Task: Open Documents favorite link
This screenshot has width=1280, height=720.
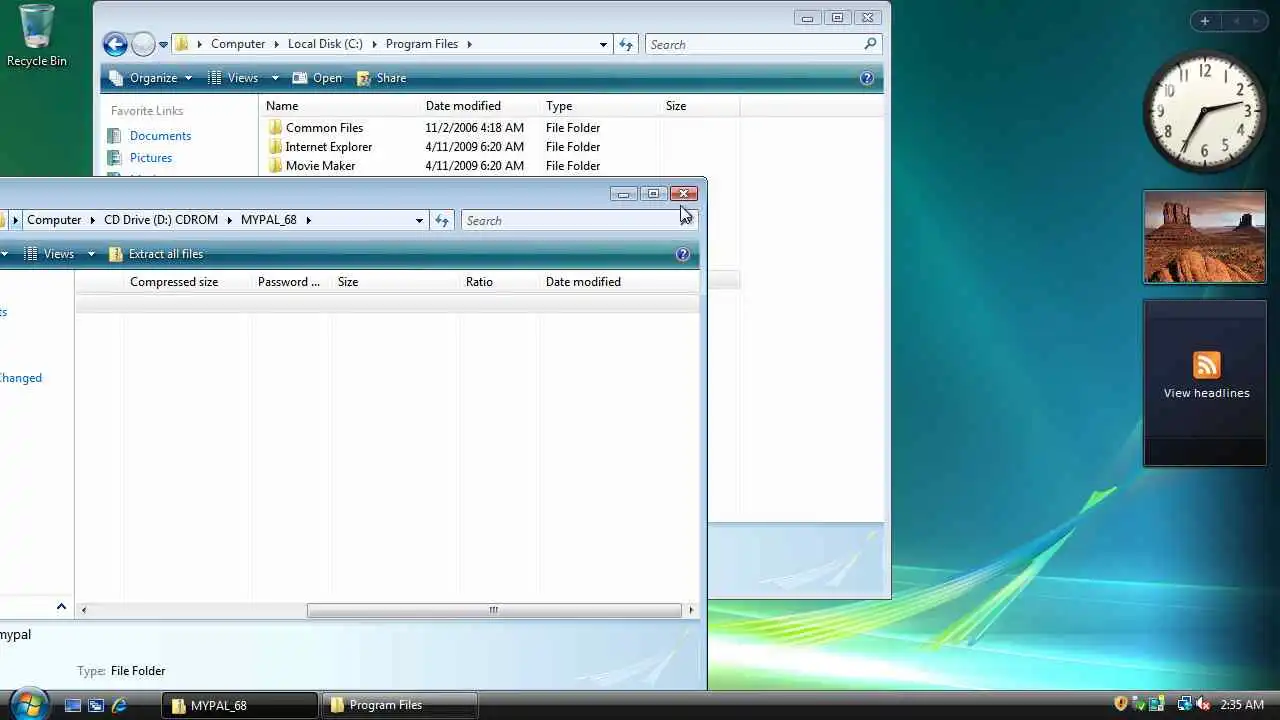Action: tap(160, 136)
